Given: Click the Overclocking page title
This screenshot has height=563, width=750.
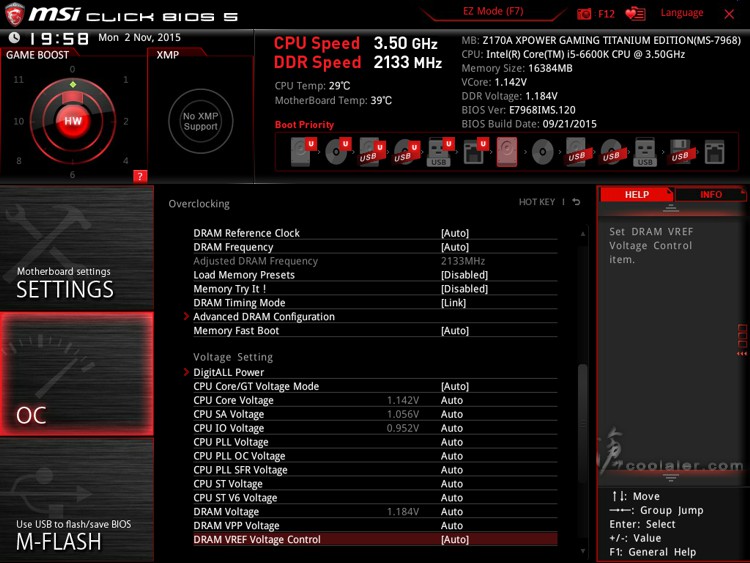Looking at the screenshot, I should [x=199, y=204].
